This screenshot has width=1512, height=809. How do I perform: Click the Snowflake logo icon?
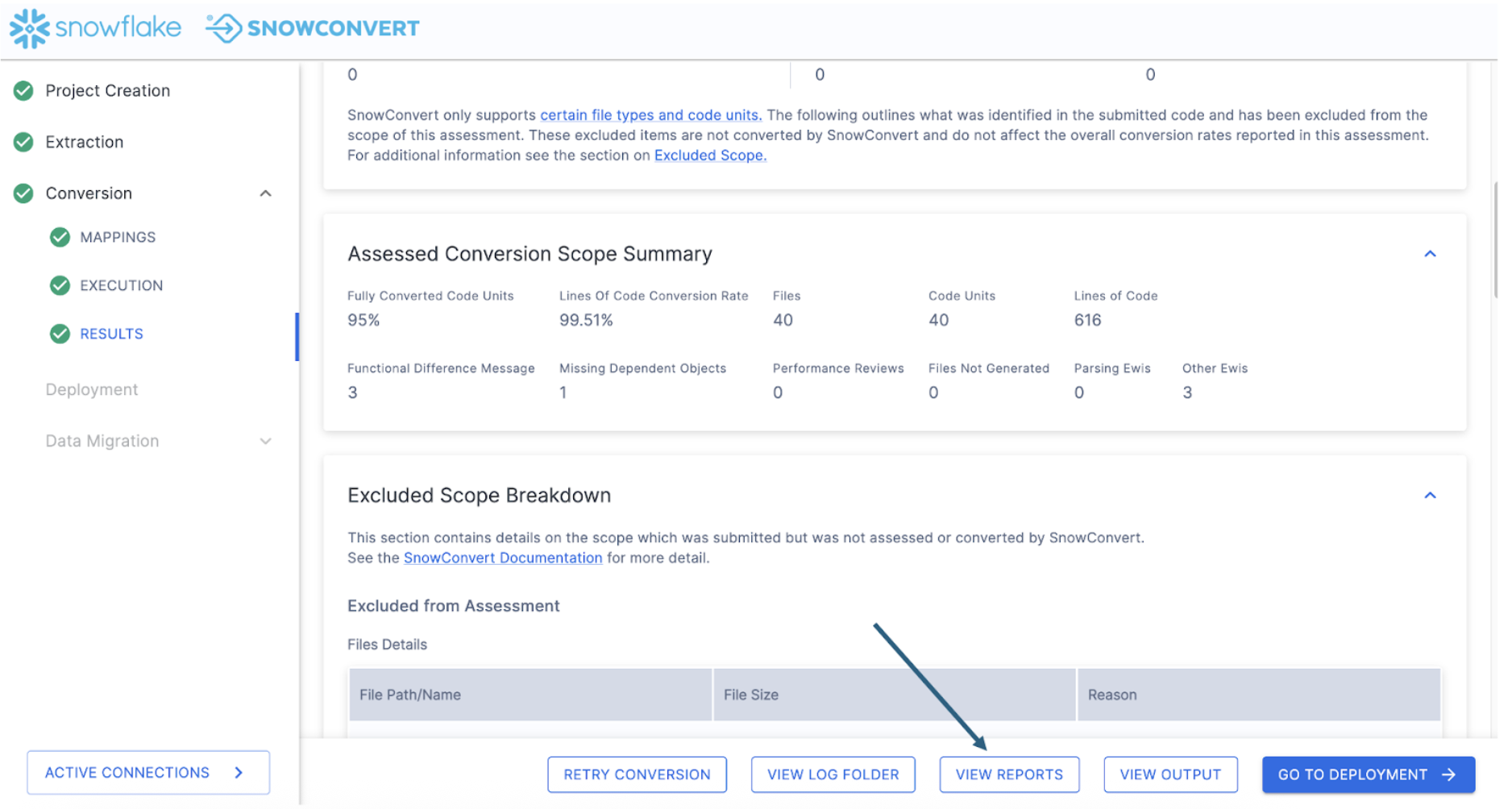point(30,28)
